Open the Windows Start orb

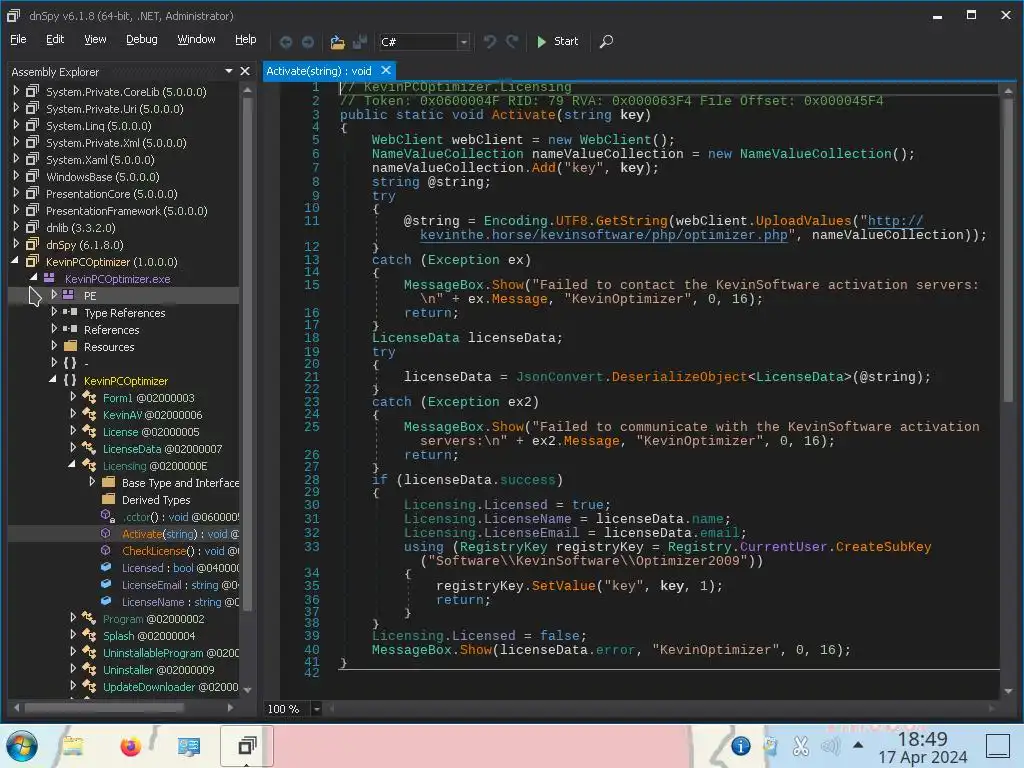(22, 746)
